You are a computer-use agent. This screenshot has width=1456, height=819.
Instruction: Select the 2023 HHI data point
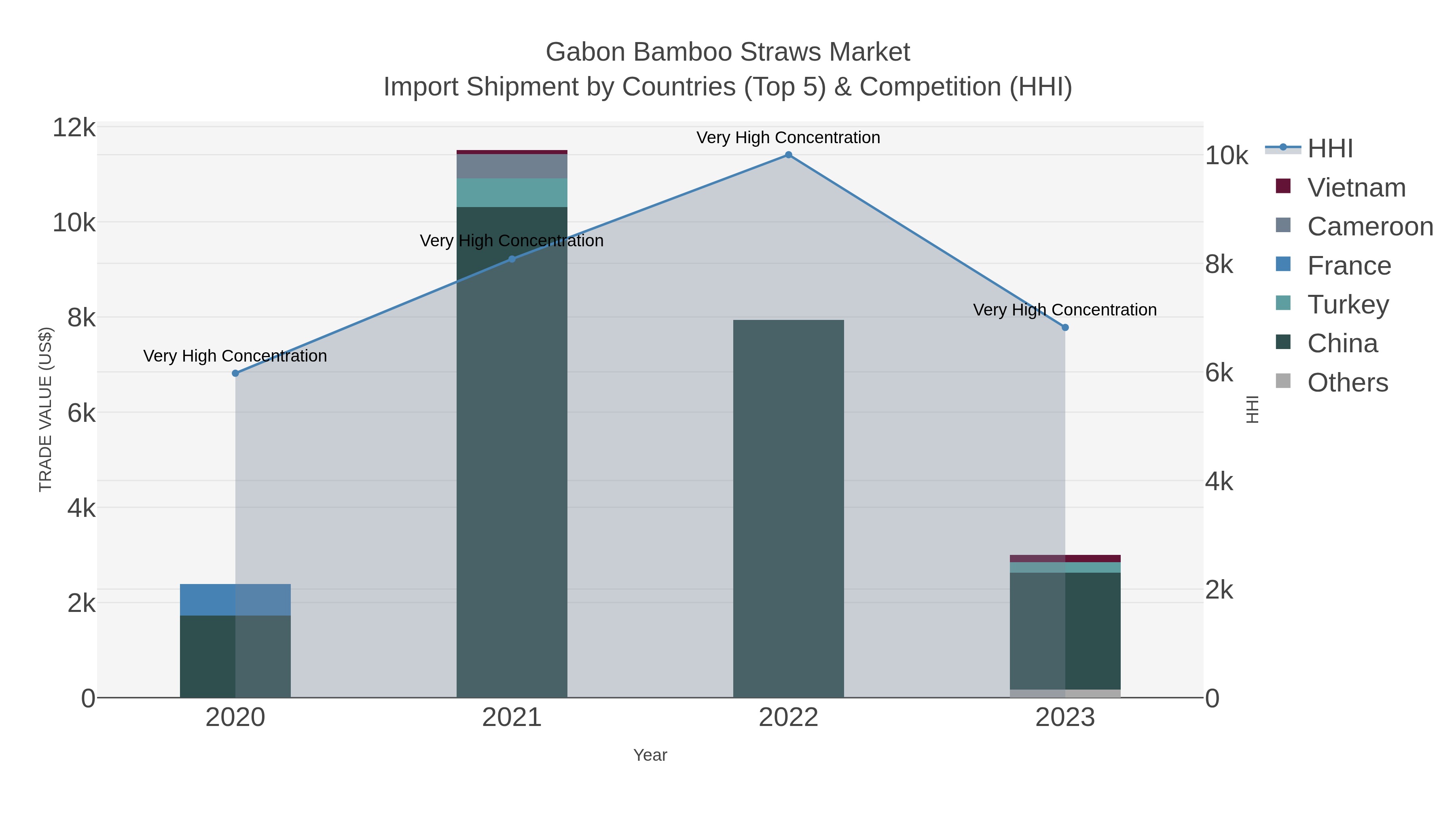(x=1065, y=327)
